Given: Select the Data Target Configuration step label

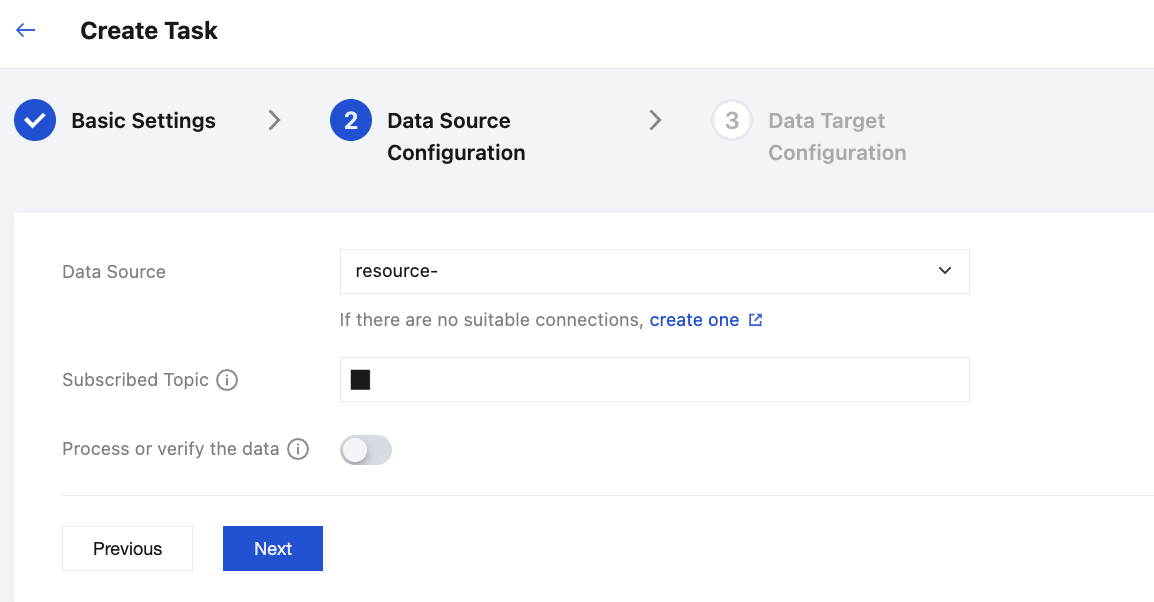Looking at the screenshot, I should (x=837, y=136).
